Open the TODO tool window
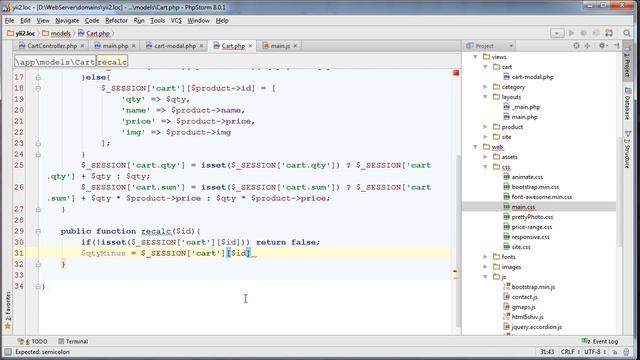Viewport: 640px width, 360px height. click(33, 341)
